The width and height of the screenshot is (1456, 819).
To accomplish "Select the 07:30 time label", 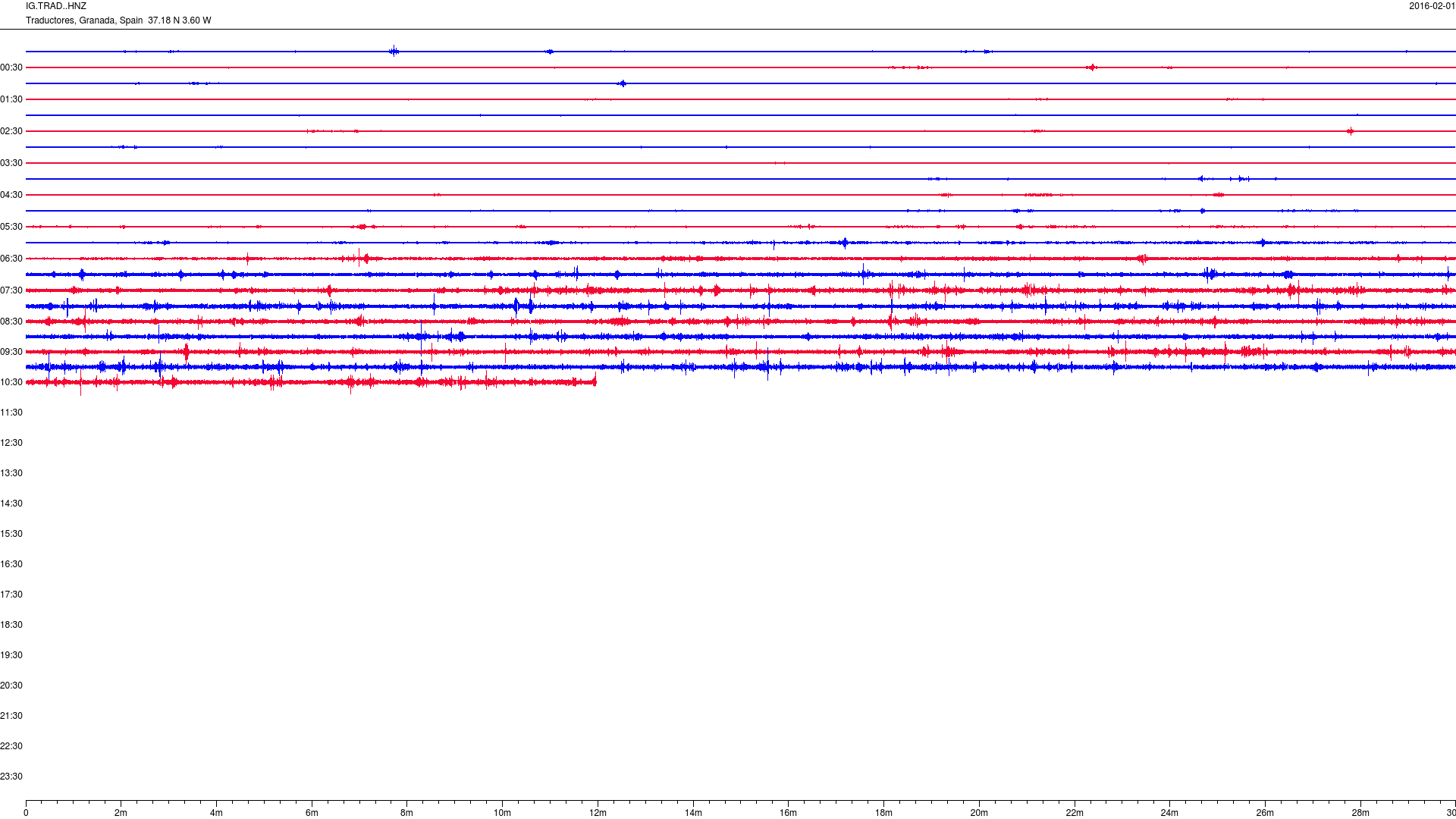I will point(11,290).
